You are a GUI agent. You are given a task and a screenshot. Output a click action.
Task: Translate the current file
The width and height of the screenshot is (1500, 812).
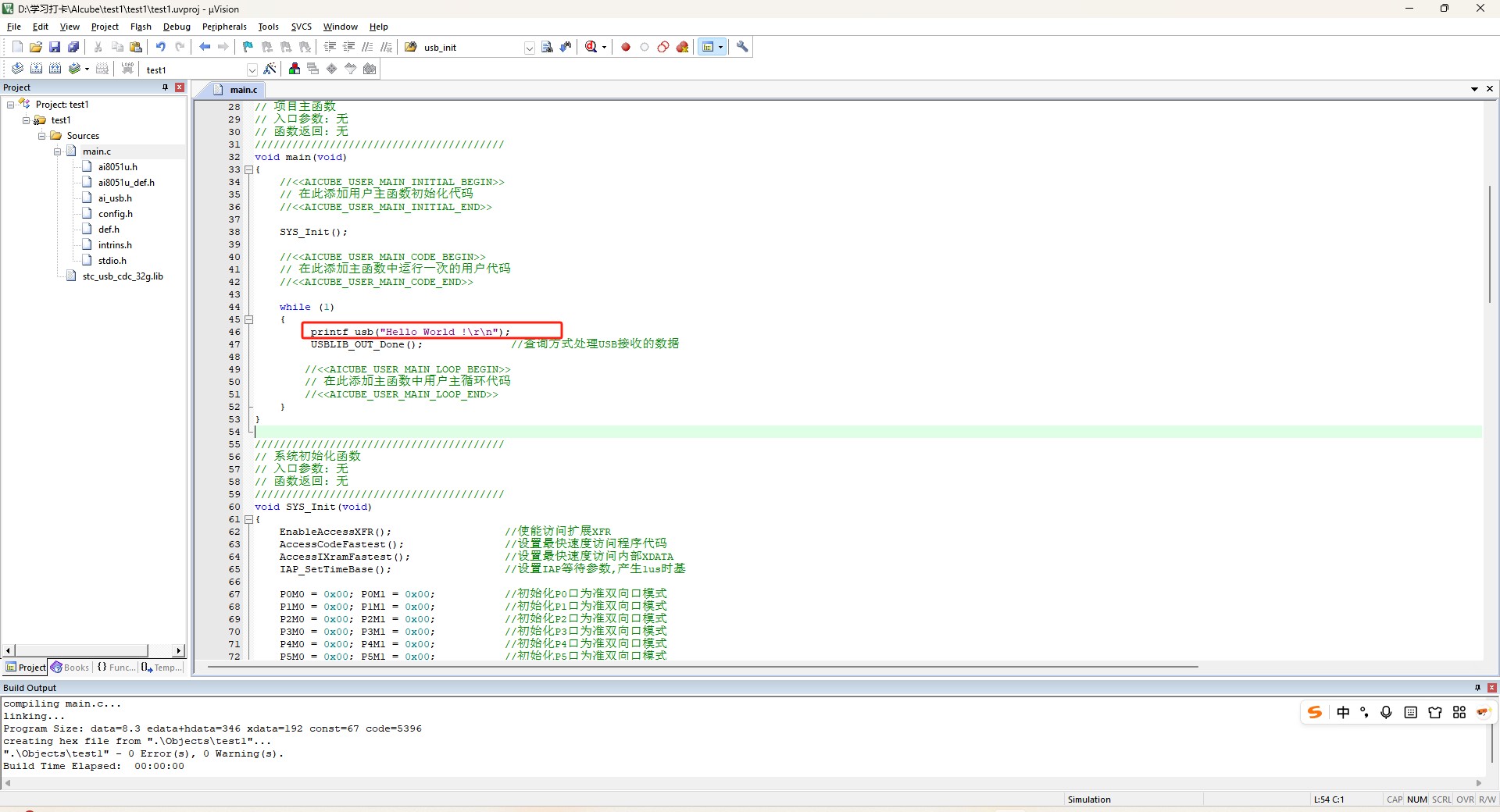point(17,69)
